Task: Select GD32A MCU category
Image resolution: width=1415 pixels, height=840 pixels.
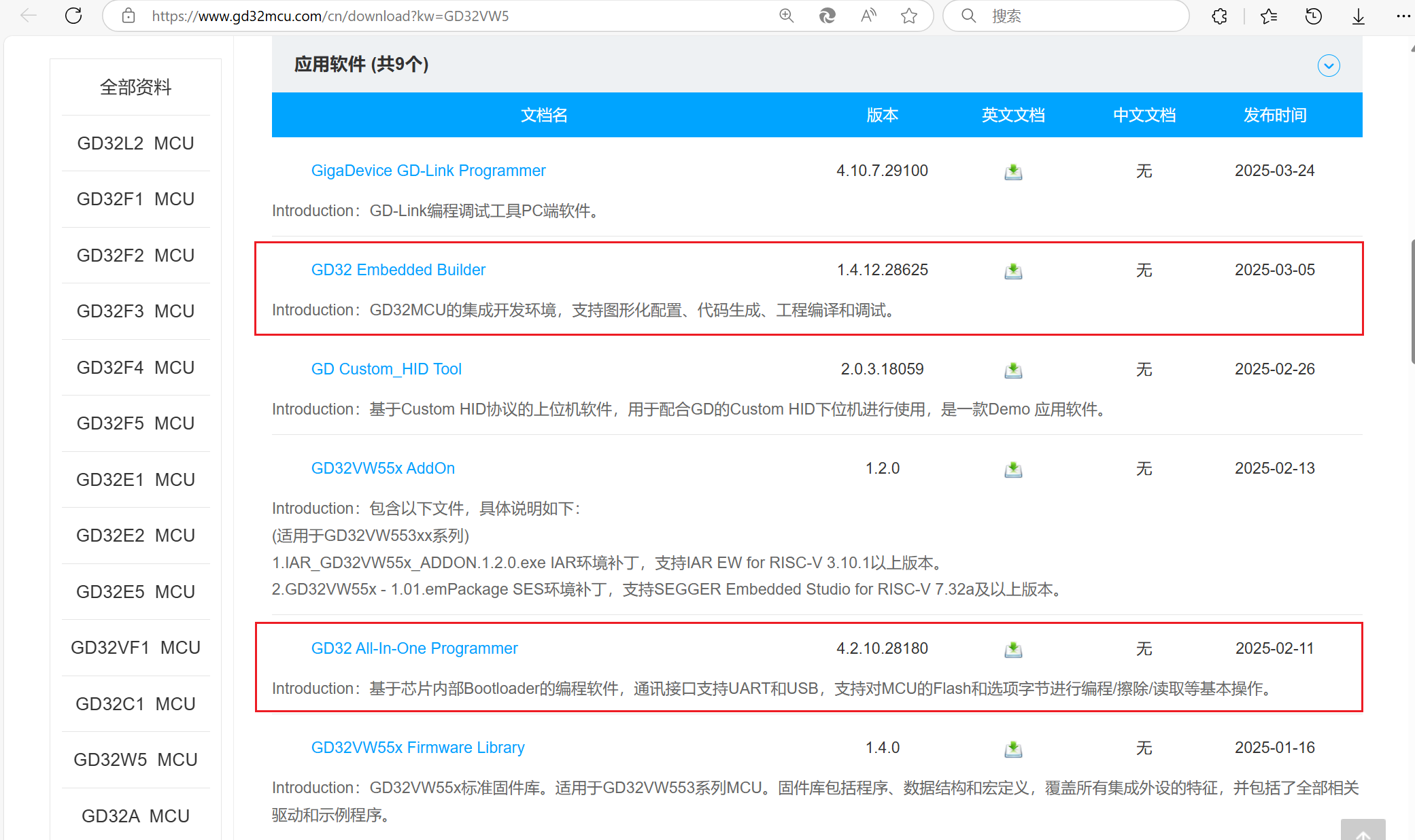Action: [x=136, y=816]
